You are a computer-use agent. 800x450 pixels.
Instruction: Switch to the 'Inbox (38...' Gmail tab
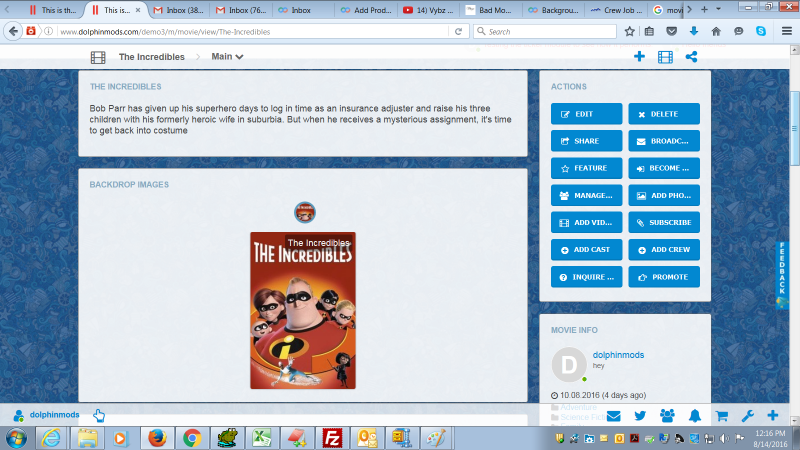tap(179, 10)
